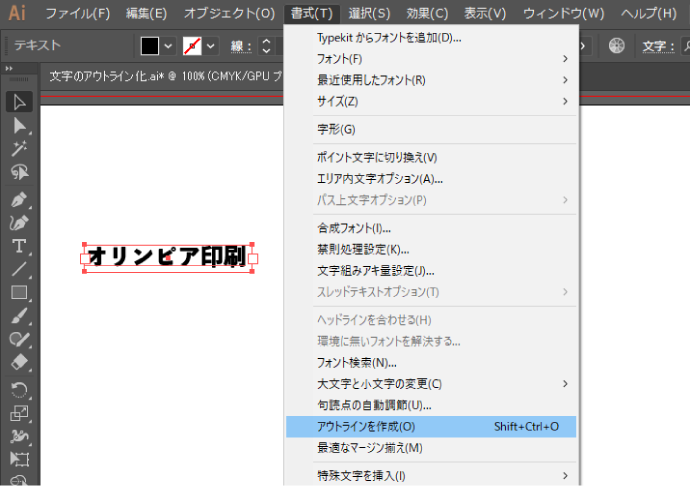Choose ポイント文字に切り換え(V)
Screen dimensions: 690x486
[431, 158]
